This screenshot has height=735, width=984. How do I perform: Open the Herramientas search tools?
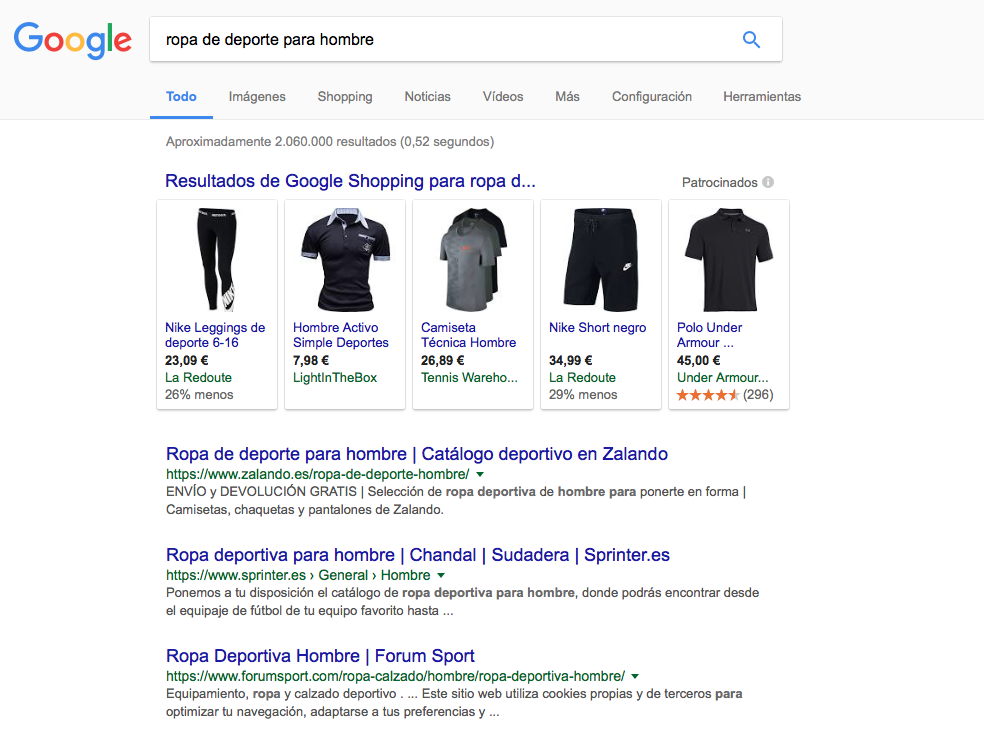(x=762, y=97)
